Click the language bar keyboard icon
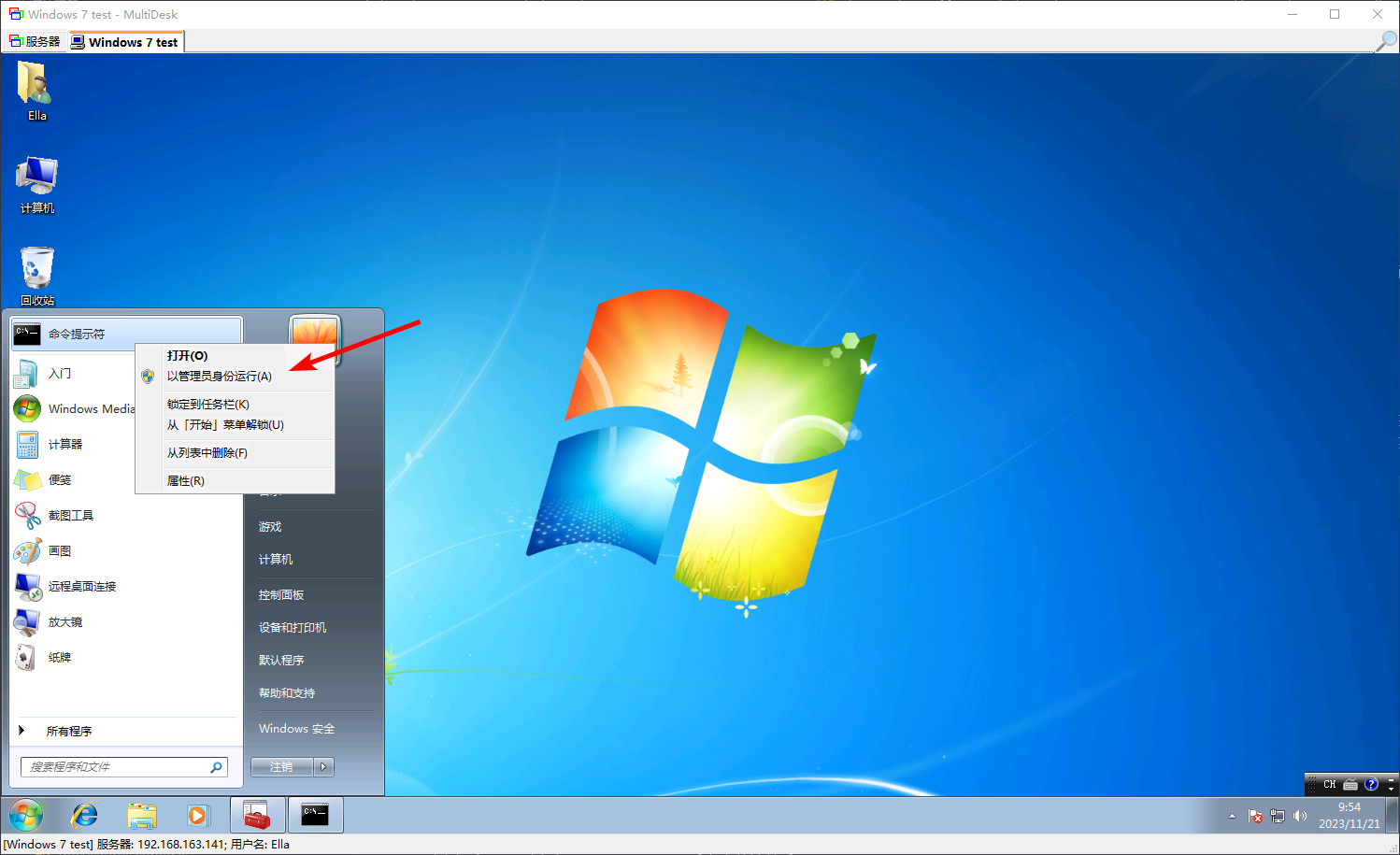Viewport: 1400px width, 855px height. 1350,785
